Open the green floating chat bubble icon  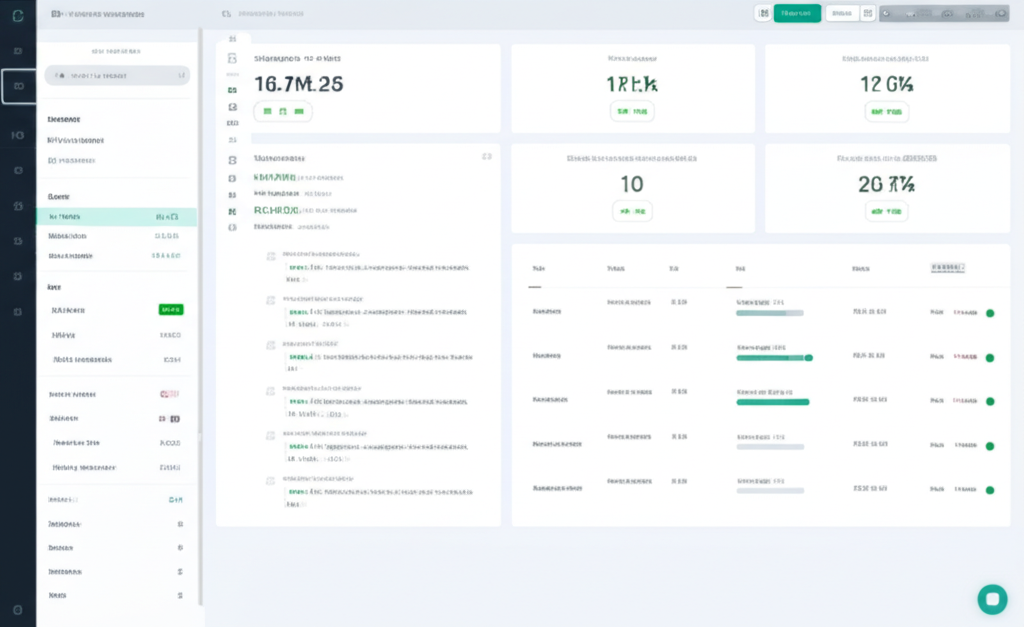point(992,599)
